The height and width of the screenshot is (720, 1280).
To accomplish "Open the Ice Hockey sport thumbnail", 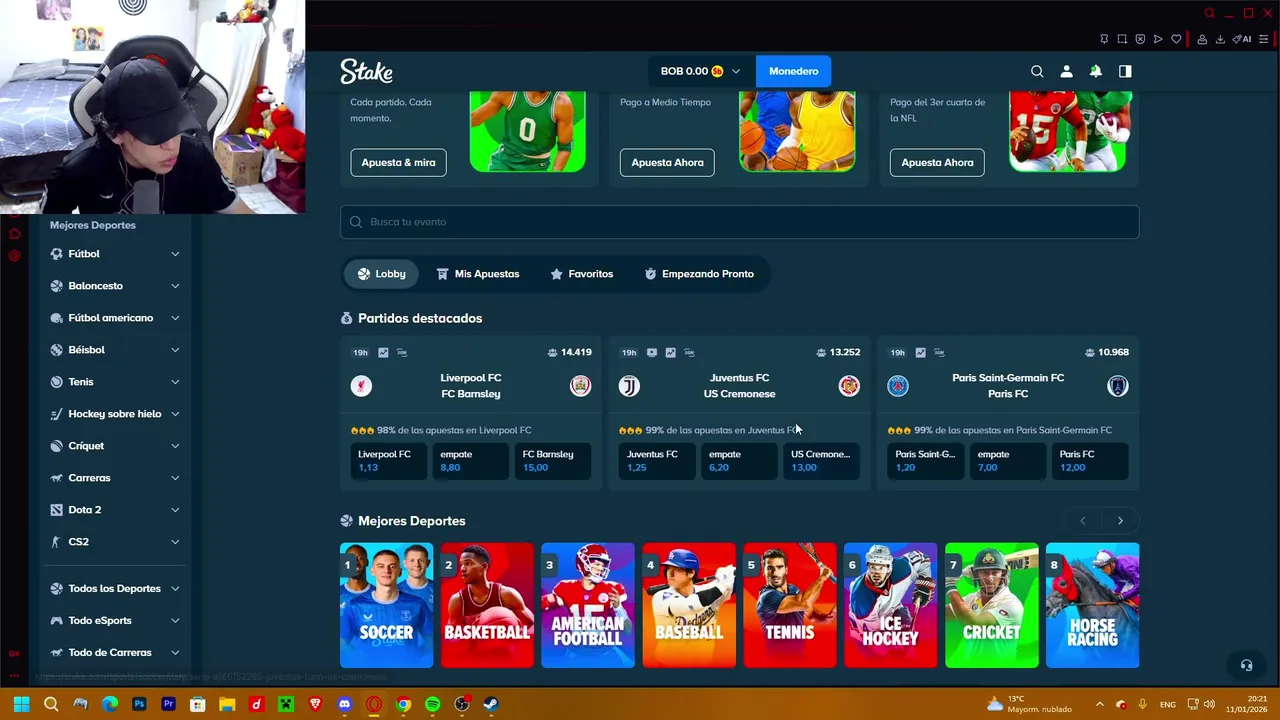I will click(890, 605).
